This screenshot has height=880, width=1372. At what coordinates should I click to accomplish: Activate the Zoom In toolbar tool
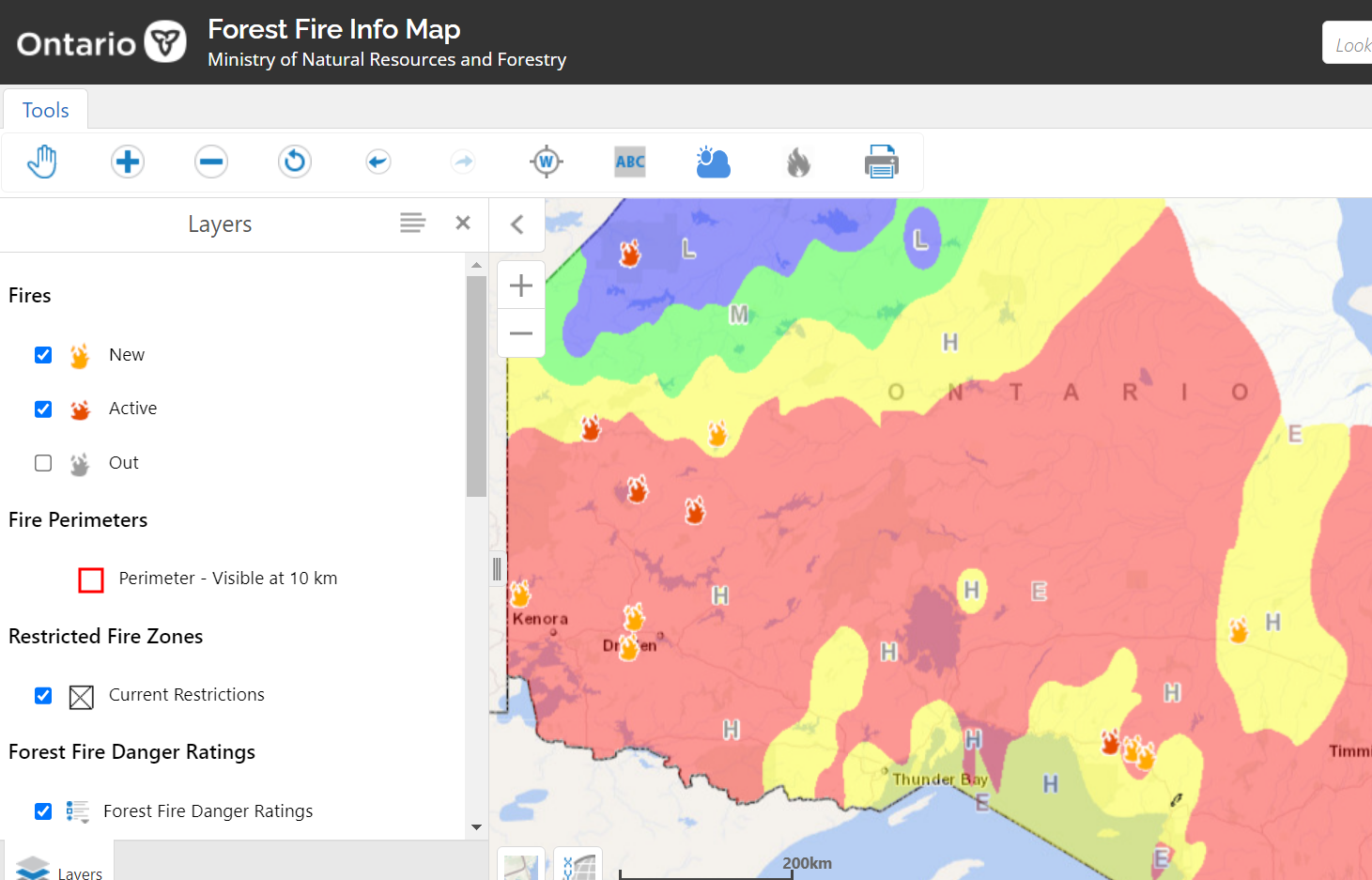(x=127, y=162)
